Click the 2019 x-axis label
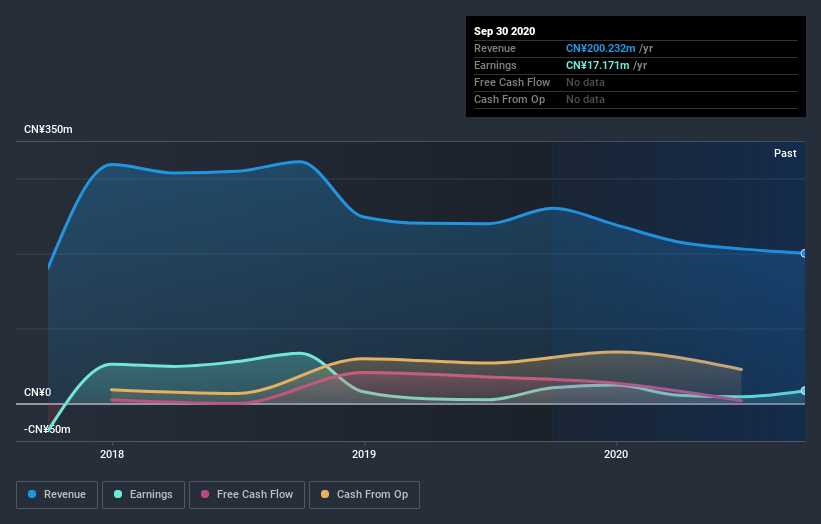821x524 pixels. (364, 454)
